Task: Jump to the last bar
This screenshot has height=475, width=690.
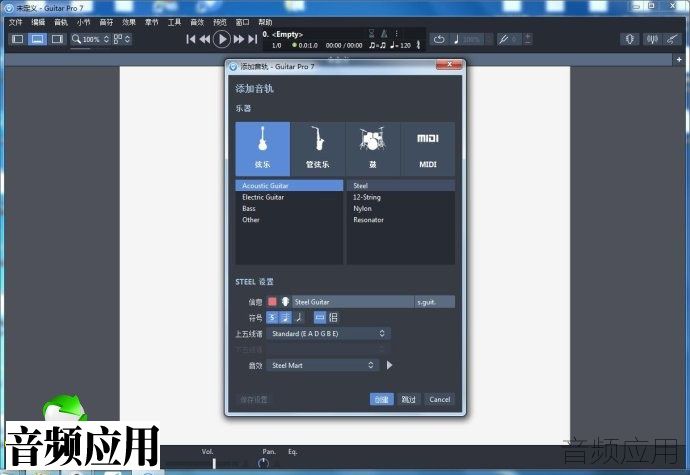Action: 253,39
